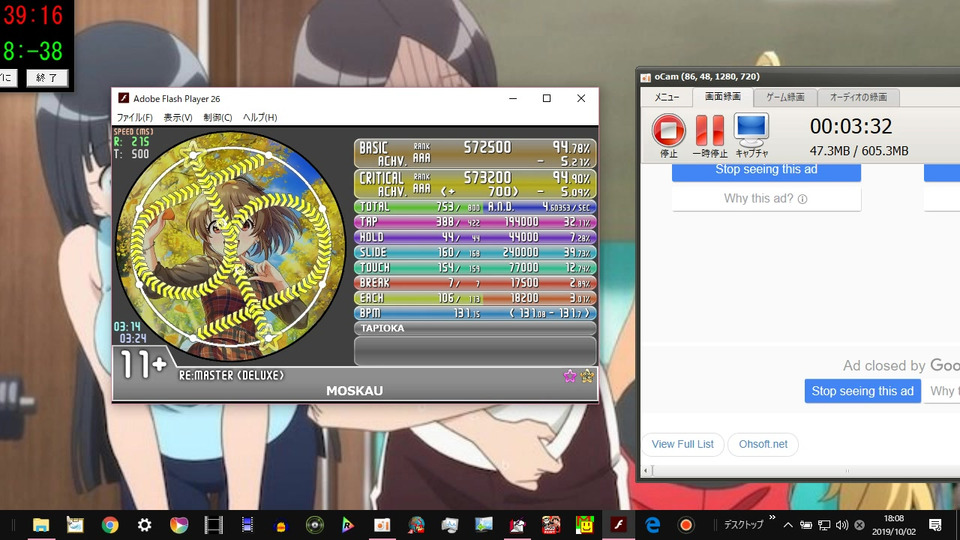Click the 00:03:32 recording timer in oCam
The height and width of the screenshot is (540, 960).
click(851, 127)
